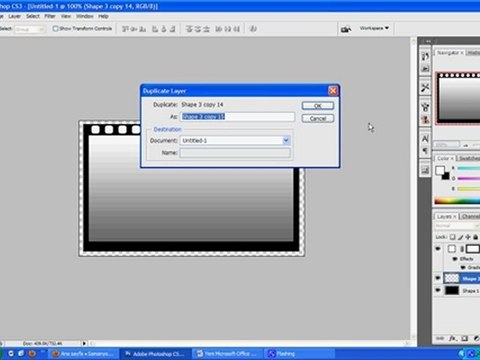The width and height of the screenshot is (480, 360).
Task: Open the View menu
Action: click(x=66, y=16)
